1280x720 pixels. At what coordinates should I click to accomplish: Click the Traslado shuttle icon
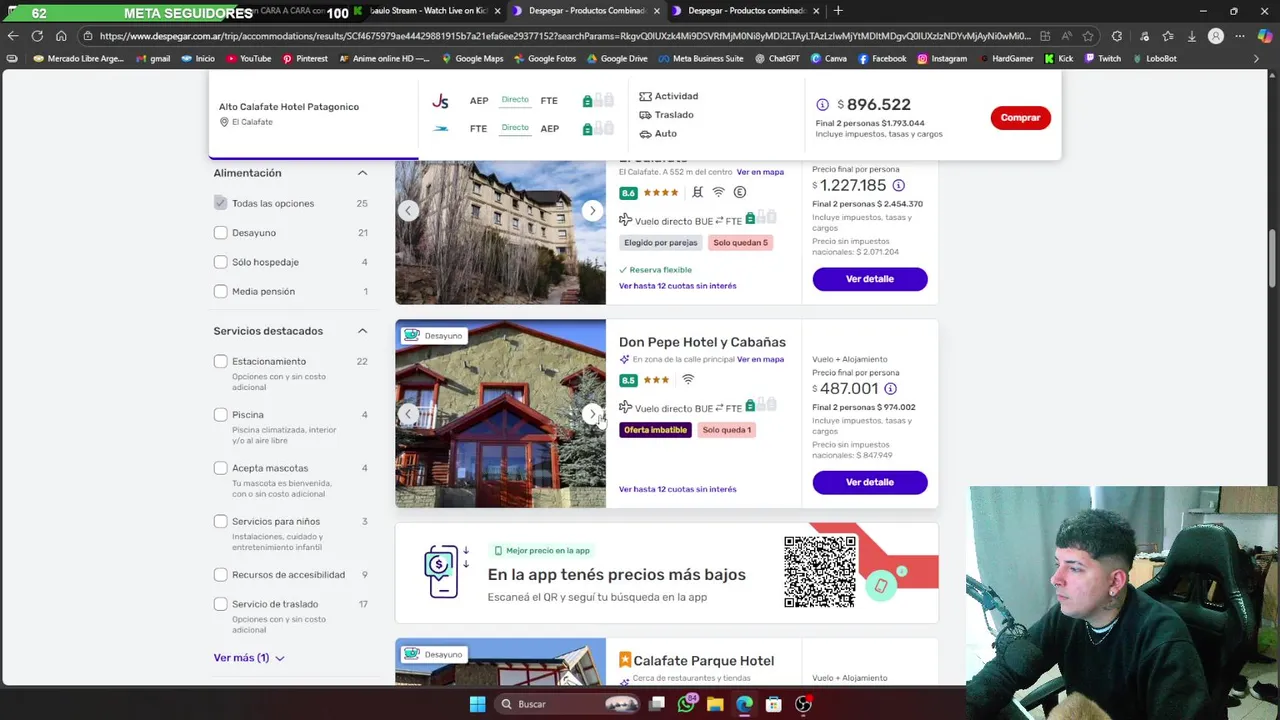(645, 115)
